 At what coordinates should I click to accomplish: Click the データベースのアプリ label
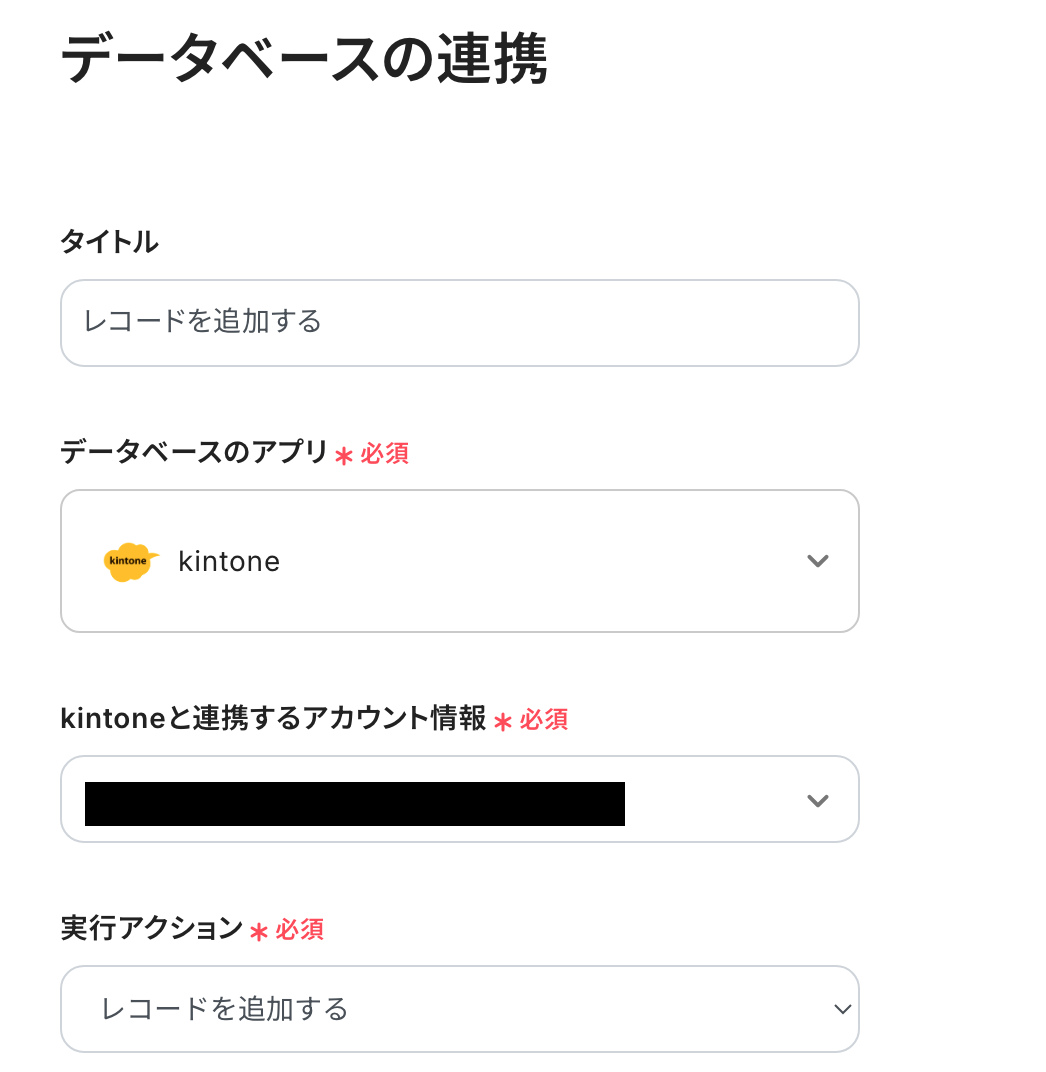coord(194,453)
